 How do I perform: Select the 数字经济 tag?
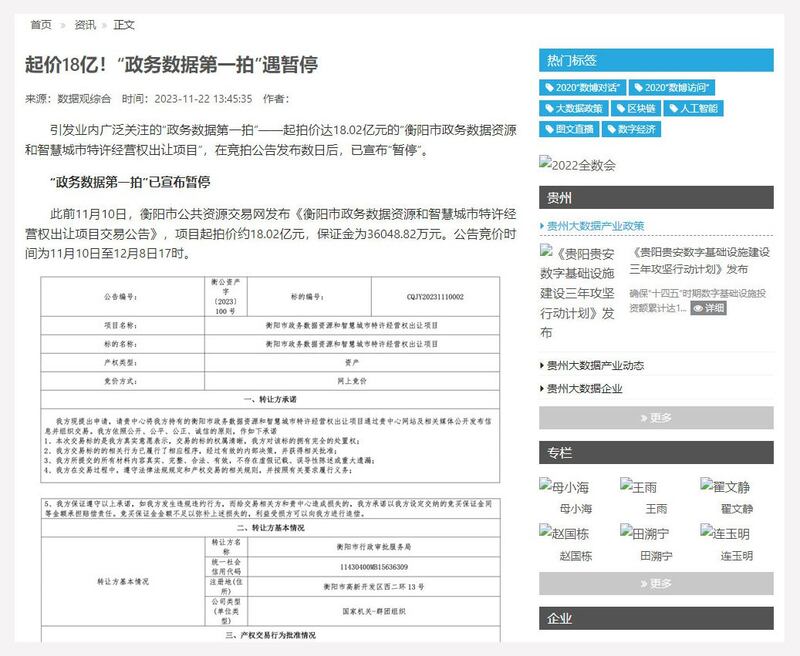pyautogui.click(x=631, y=129)
